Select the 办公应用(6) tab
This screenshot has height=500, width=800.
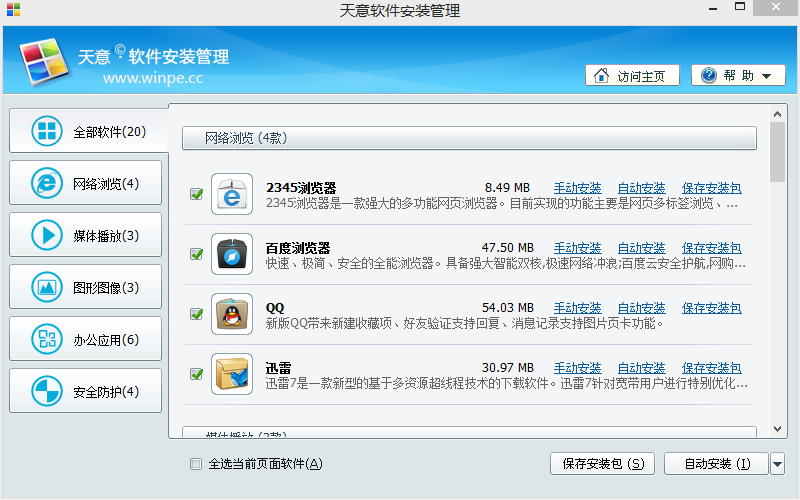pos(85,339)
